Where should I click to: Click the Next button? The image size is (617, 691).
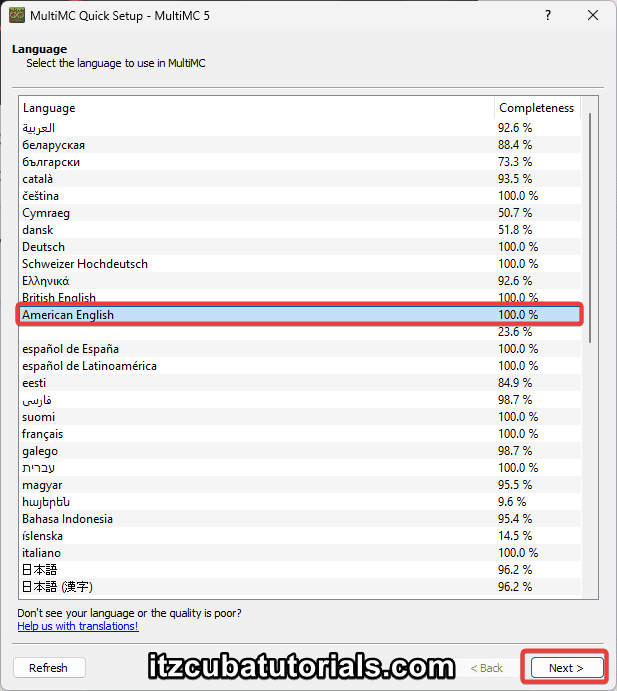click(565, 667)
